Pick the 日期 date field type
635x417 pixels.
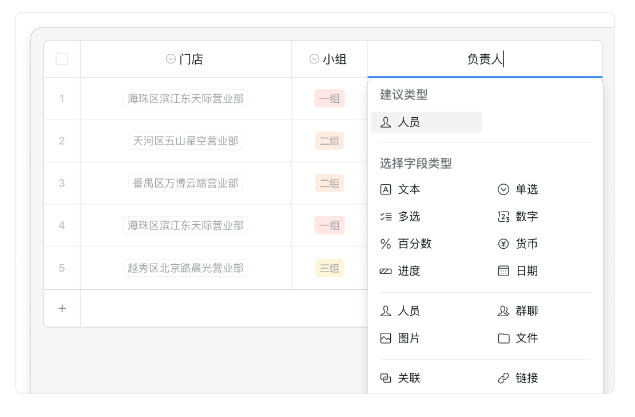[517, 270]
